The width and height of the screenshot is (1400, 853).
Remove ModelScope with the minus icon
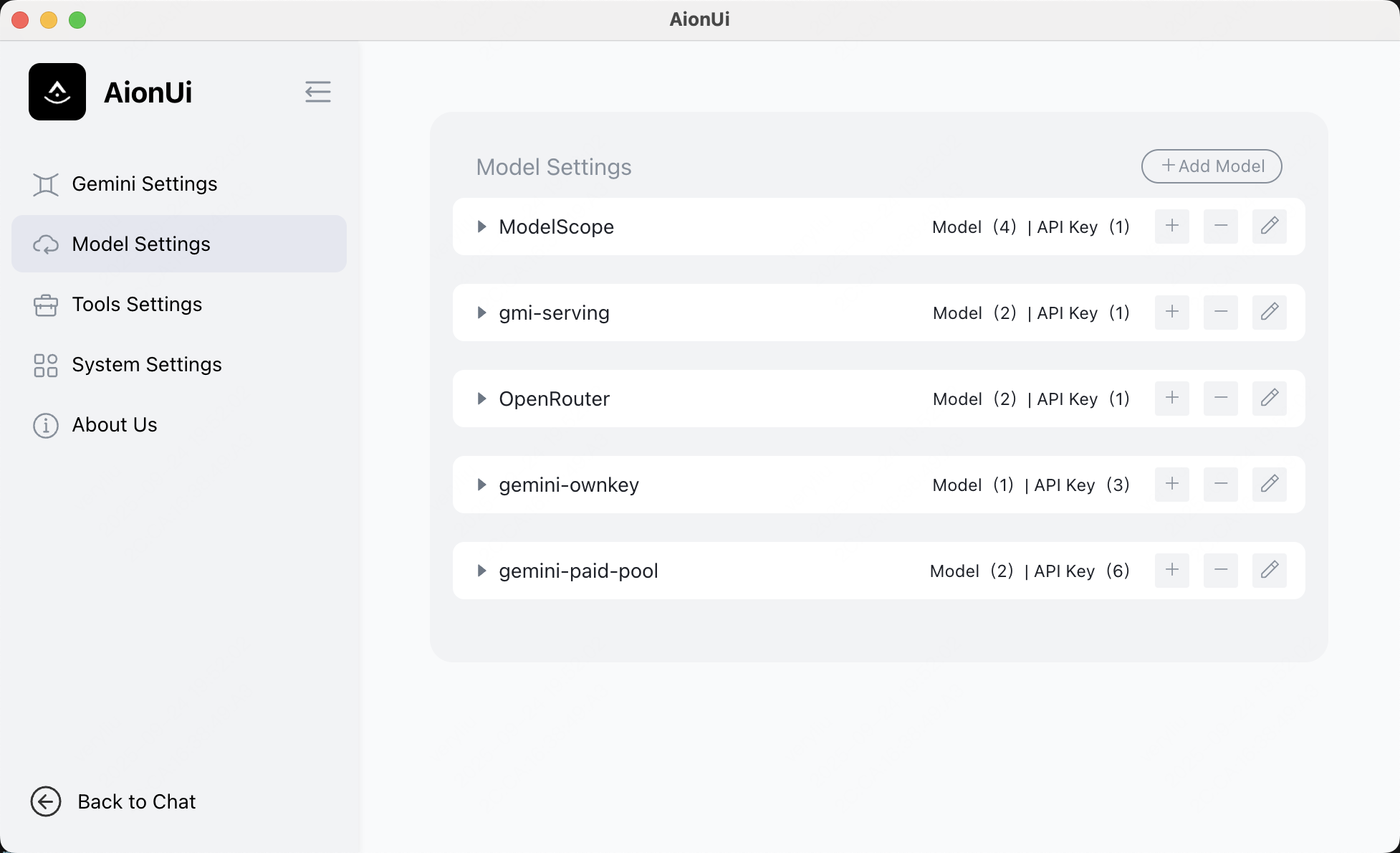point(1221,227)
